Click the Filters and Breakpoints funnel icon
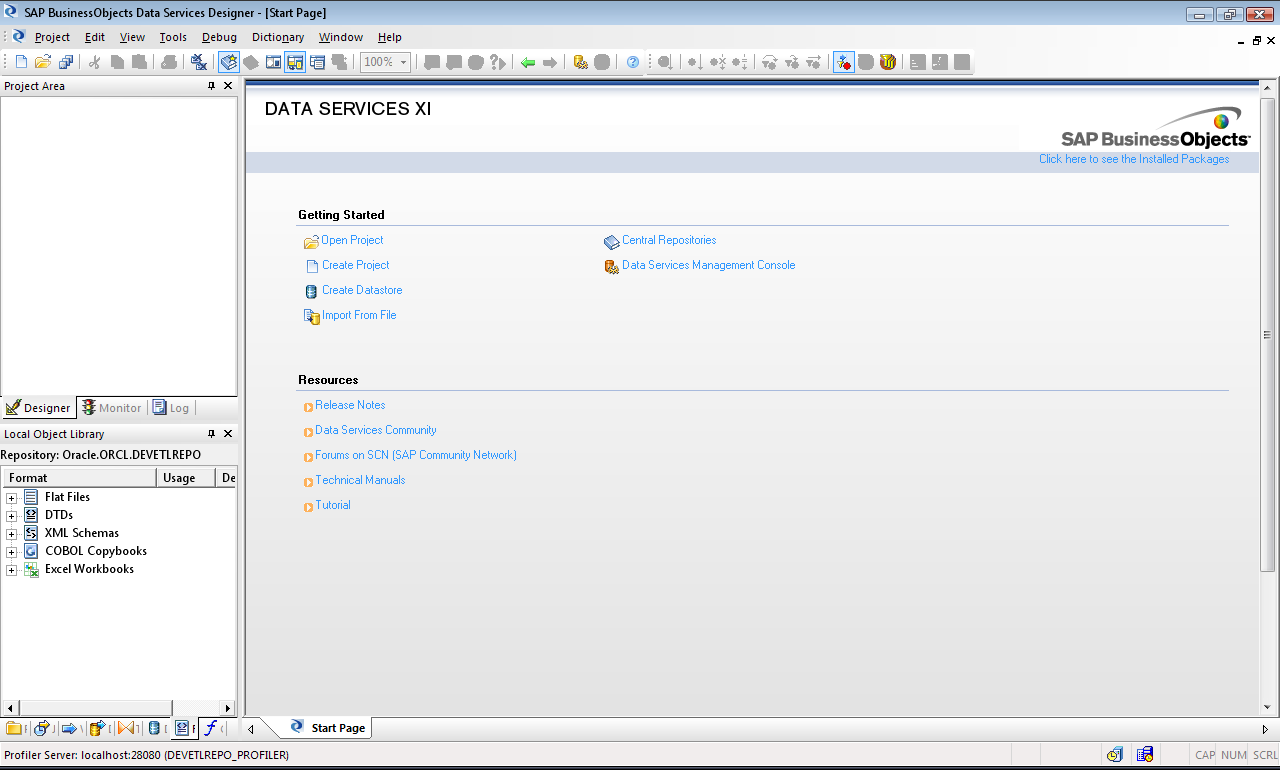This screenshot has width=1280, height=770. pos(888,62)
